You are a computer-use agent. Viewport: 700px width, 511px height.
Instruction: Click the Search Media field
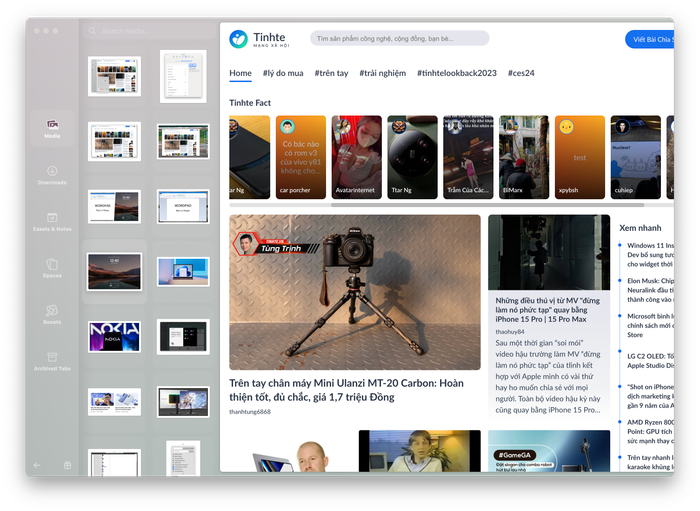[x=147, y=31]
